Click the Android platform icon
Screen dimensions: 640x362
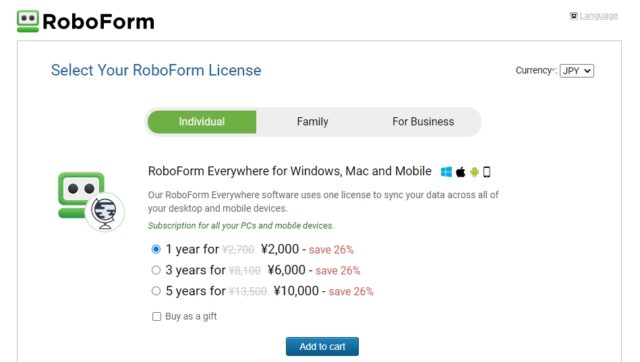[x=474, y=172]
